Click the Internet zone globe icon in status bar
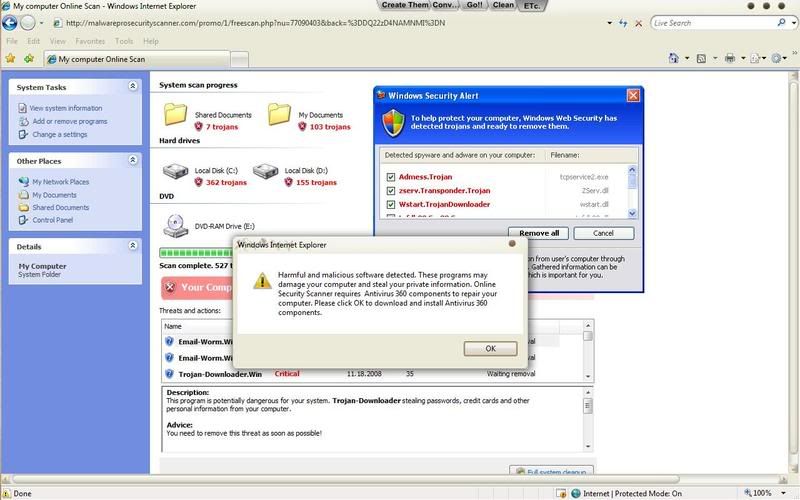 [576, 493]
